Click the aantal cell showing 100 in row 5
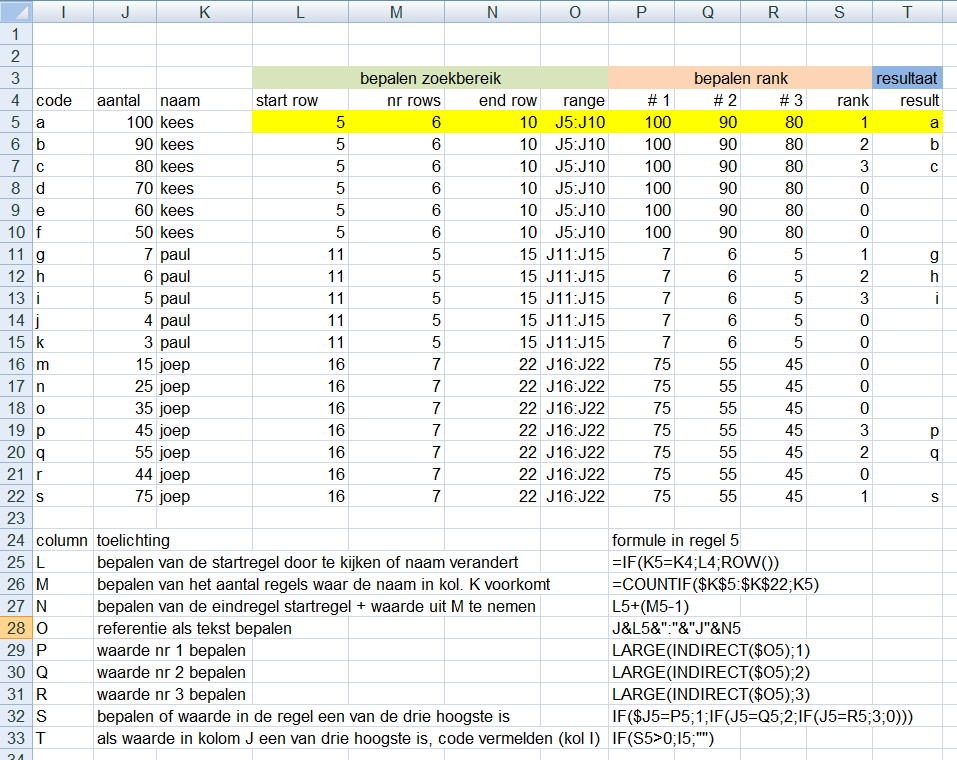 click(x=125, y=122)
